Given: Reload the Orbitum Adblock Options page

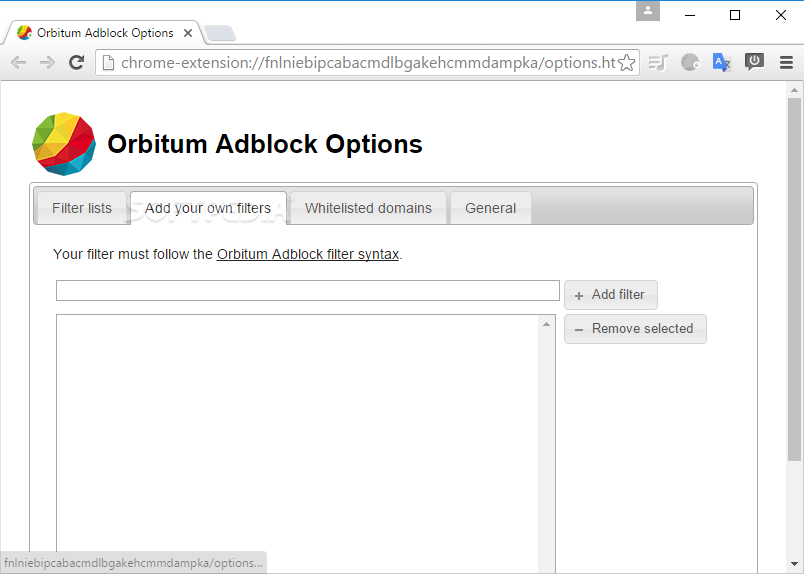Looking at the screenshot, I should point(76,63).
